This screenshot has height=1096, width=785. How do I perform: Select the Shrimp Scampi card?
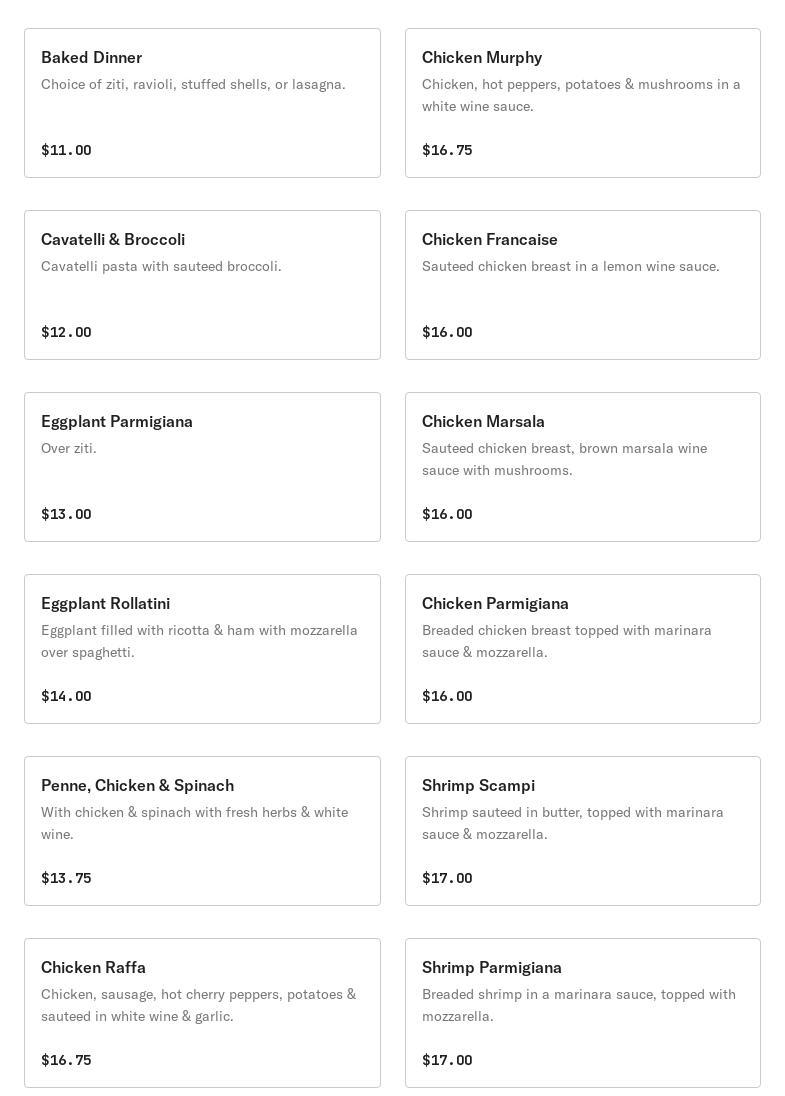click(x=582, y=831)
